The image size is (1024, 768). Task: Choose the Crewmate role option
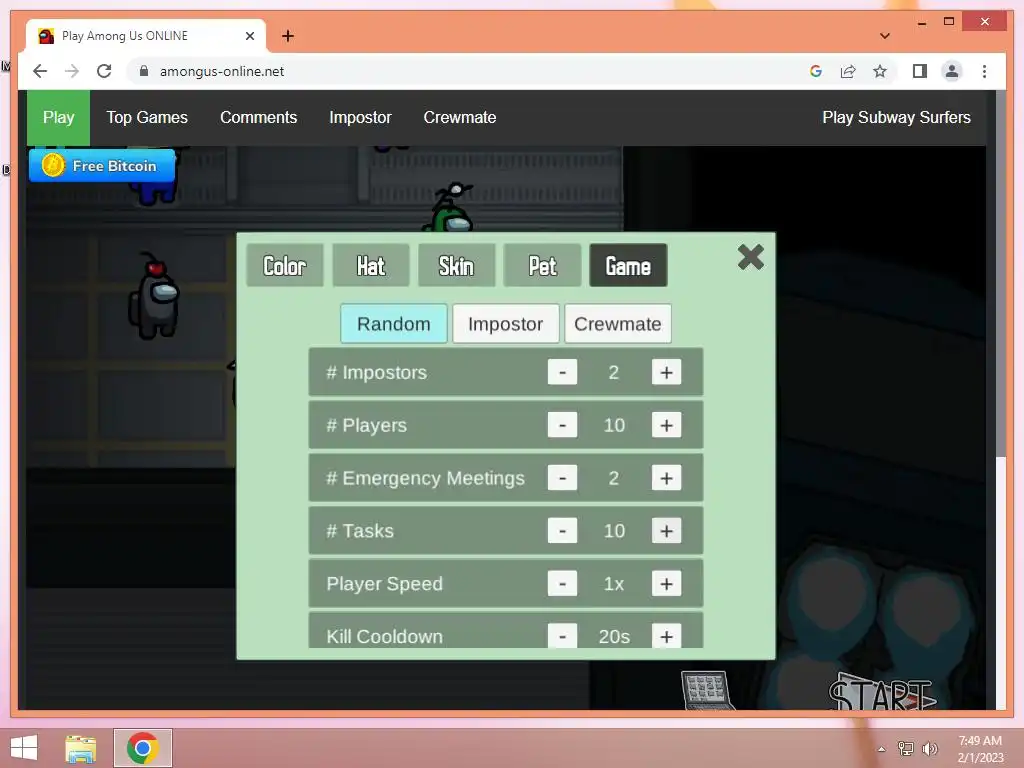coord(618,324)
